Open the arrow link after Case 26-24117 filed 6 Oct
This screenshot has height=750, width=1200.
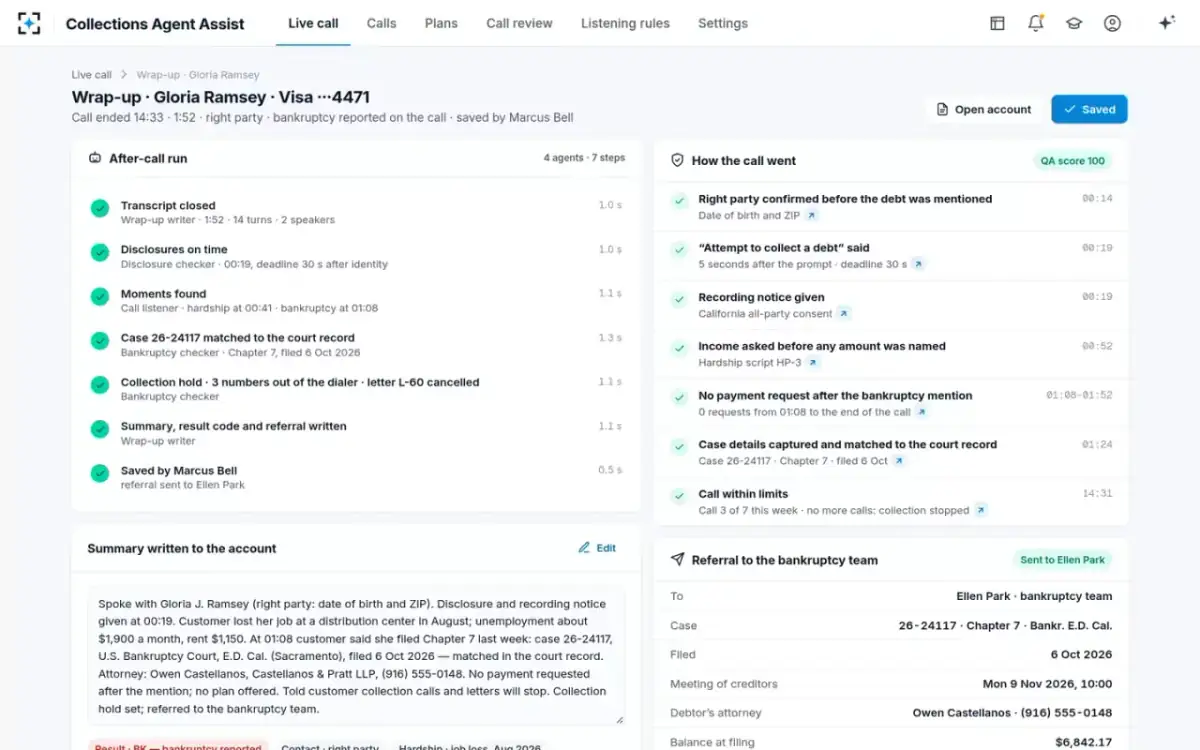899,461
